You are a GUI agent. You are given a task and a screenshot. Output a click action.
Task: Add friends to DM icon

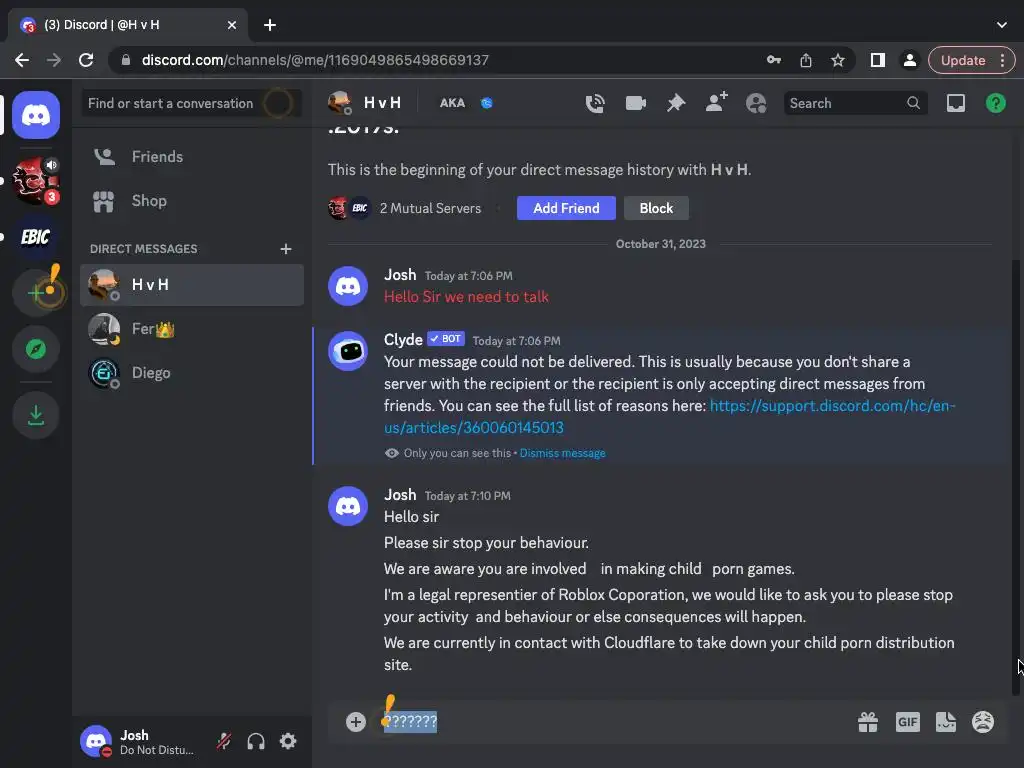716,103
